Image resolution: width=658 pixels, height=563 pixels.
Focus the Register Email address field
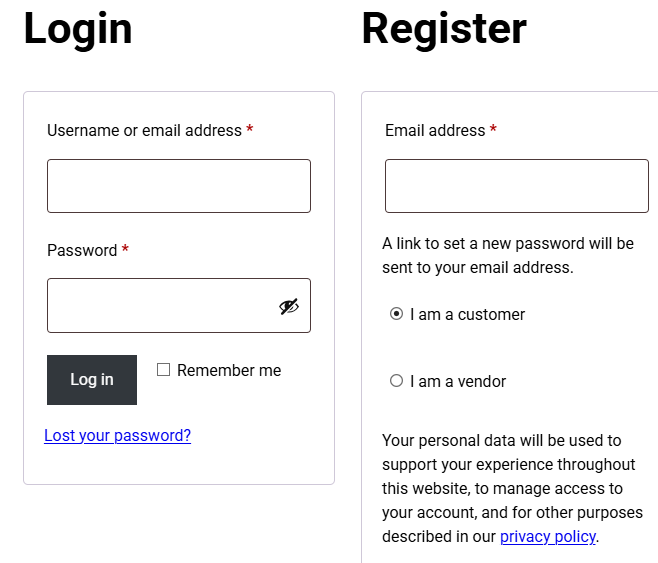(x=516, y=186)
